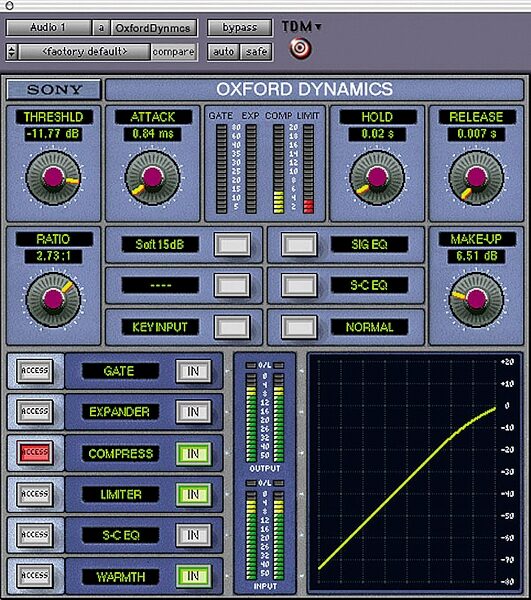Click the input O/L overload indicator
Viewport: 531px width, 600px height.
[265, 483]
